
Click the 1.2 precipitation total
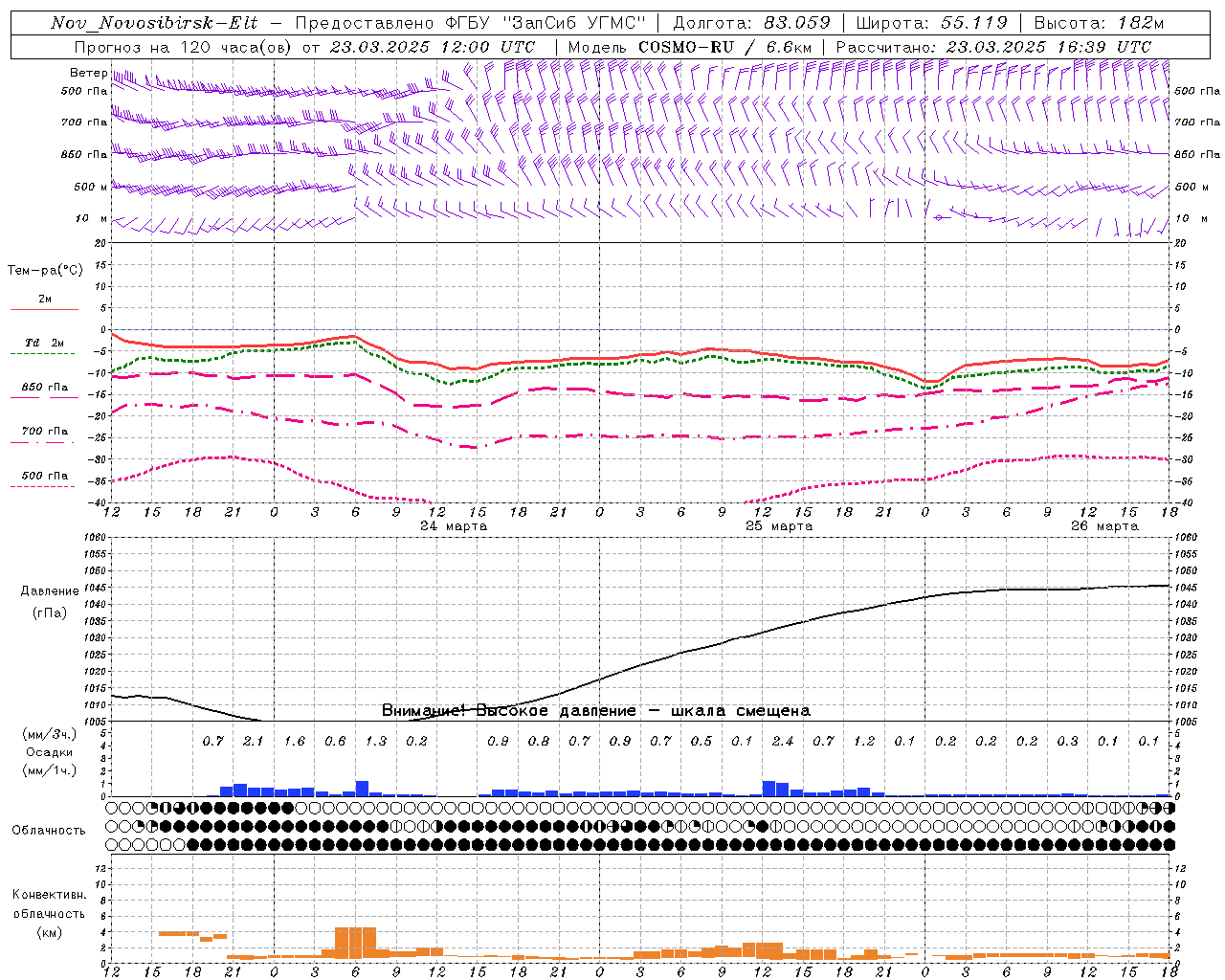point(864,741)
